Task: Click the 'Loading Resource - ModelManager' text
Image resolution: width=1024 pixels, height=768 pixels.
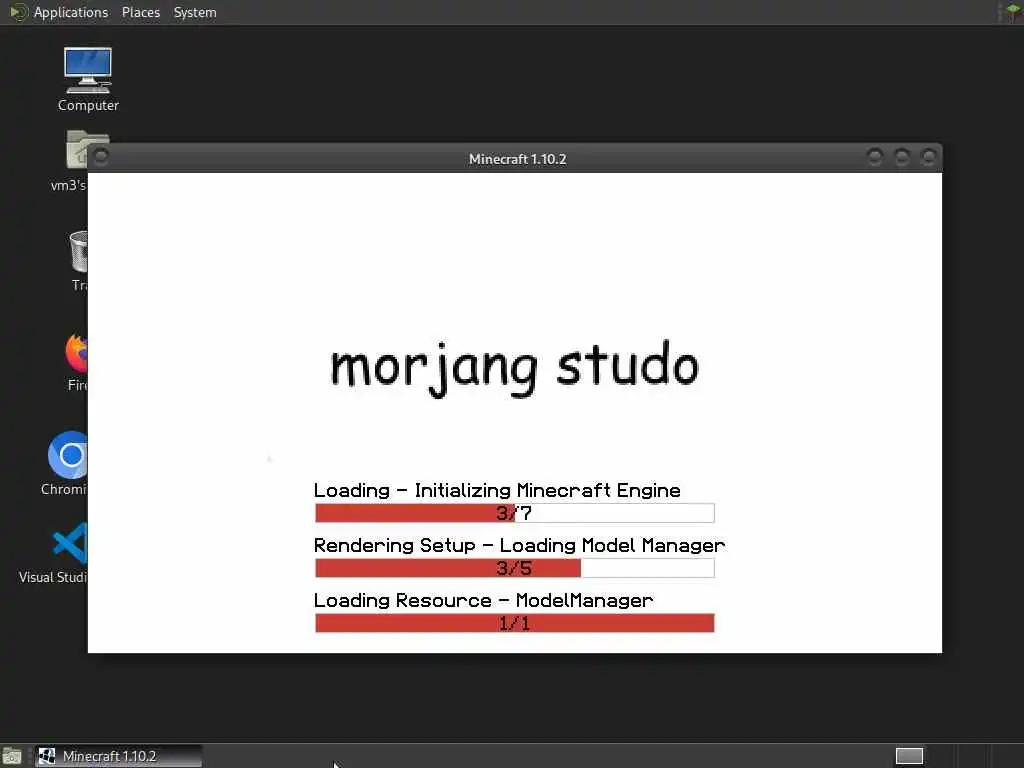Action: [483, 600]
